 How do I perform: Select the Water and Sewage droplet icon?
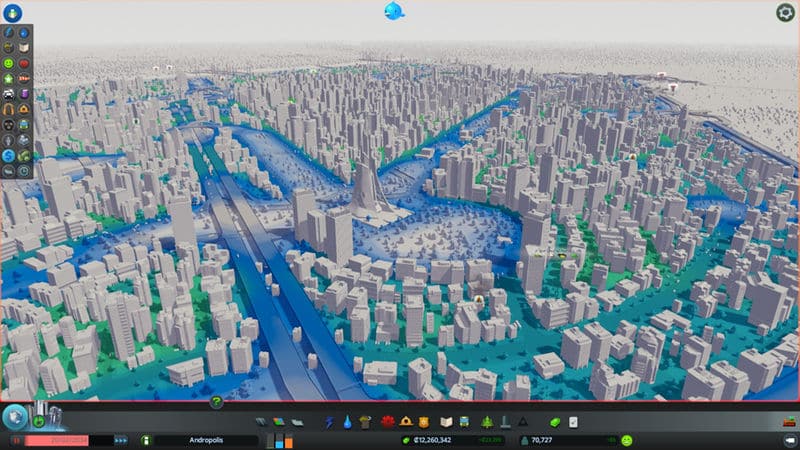[x=347, y=423]
